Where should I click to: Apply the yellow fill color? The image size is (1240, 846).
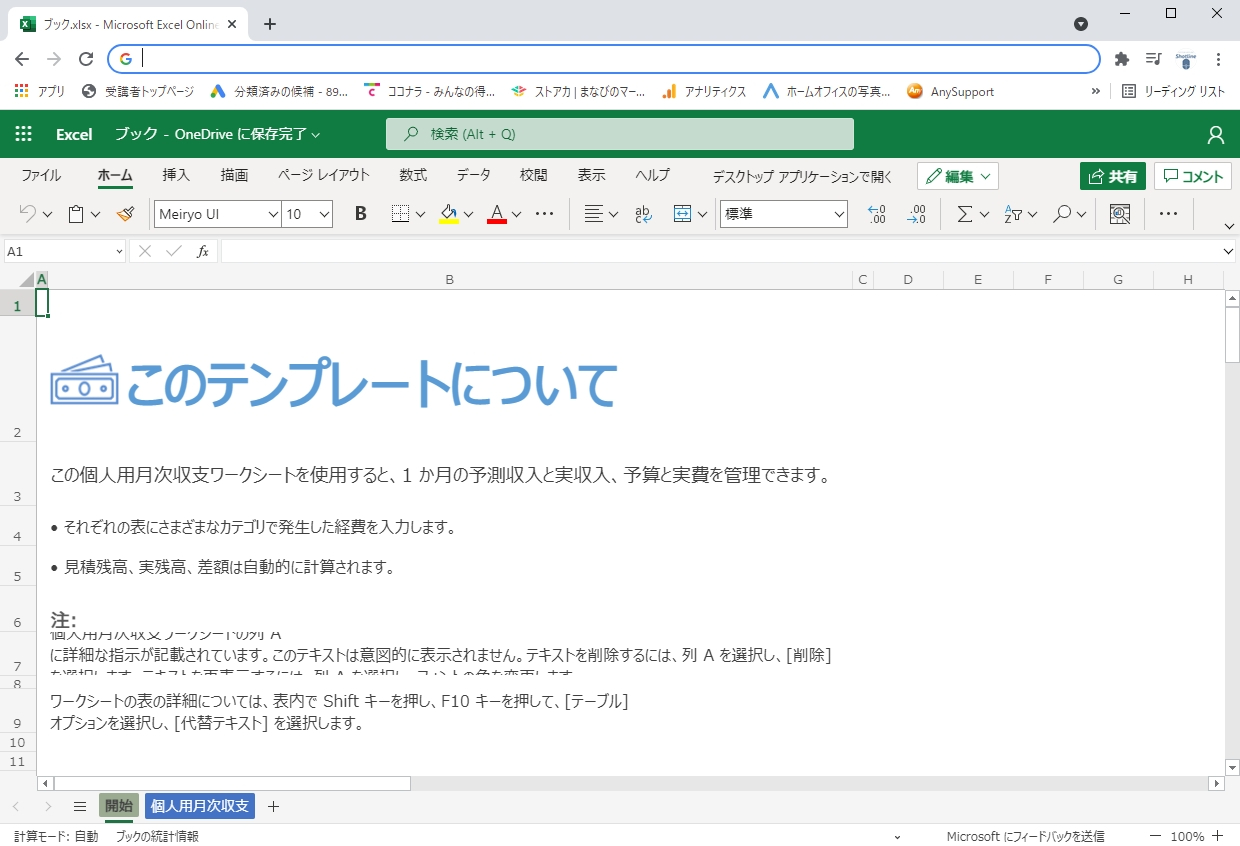click(x=449, y=214)
